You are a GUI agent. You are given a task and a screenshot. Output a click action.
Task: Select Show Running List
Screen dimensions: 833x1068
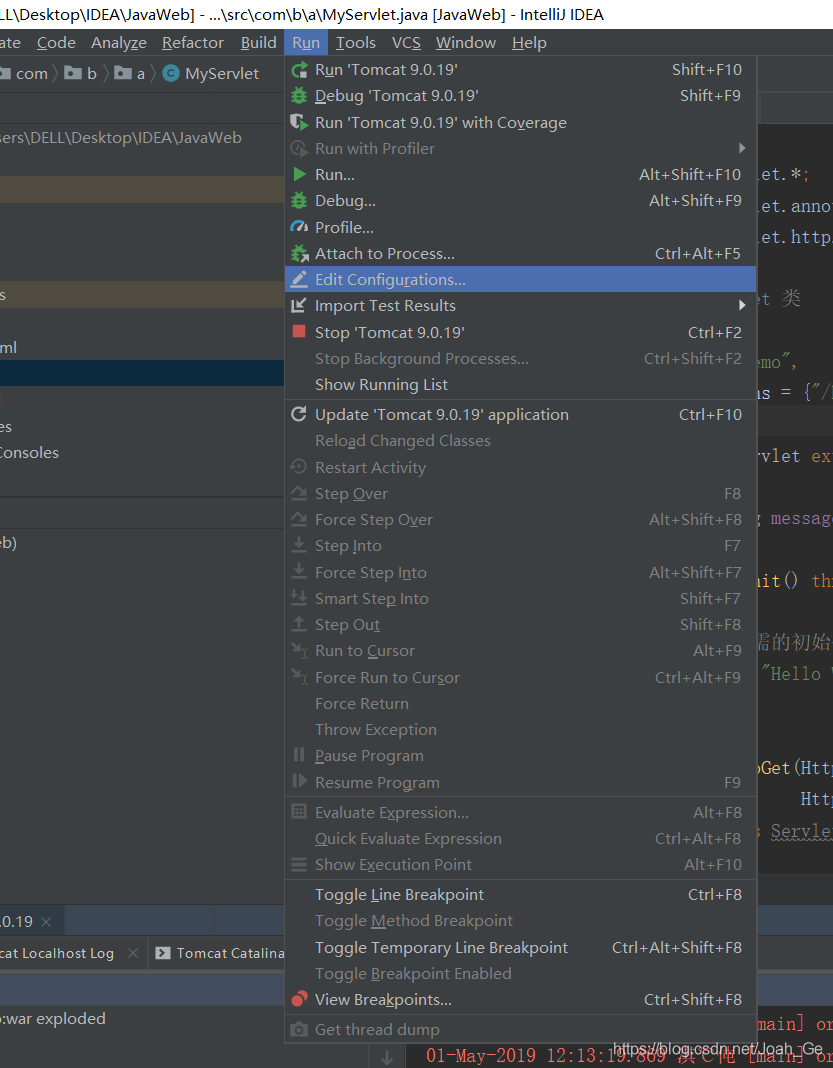coord(520,385)
